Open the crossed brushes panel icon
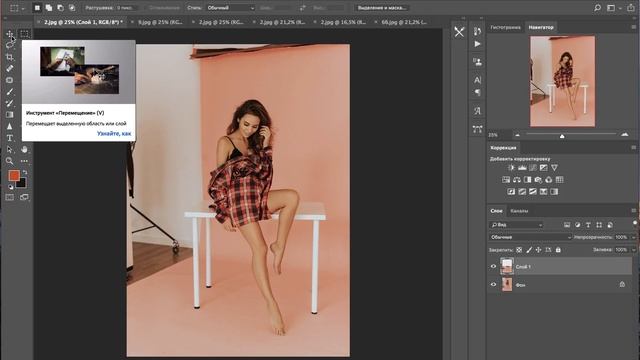The width and height of the screenshot is (640, 360). [x=459, y=32]
